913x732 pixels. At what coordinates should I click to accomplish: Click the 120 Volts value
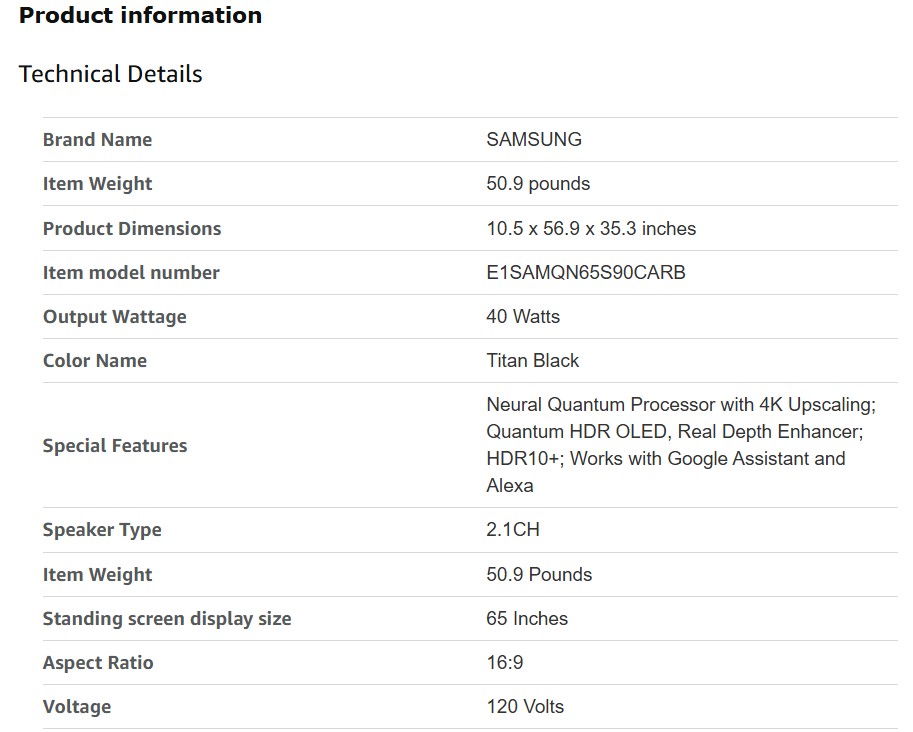coord(525,707)
